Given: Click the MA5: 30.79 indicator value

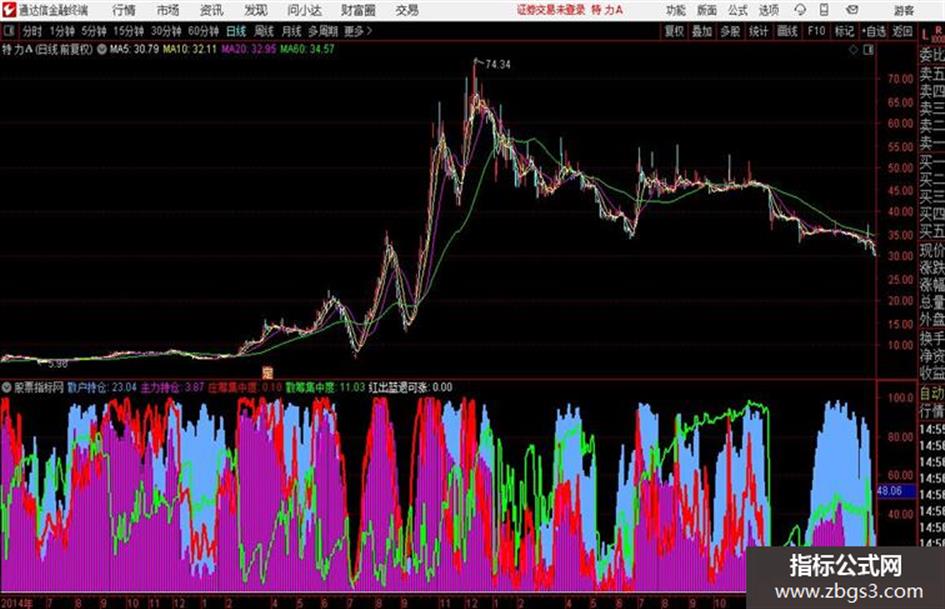Looking at the screenshot, I should pyautogui.click(x=134, y=49).
